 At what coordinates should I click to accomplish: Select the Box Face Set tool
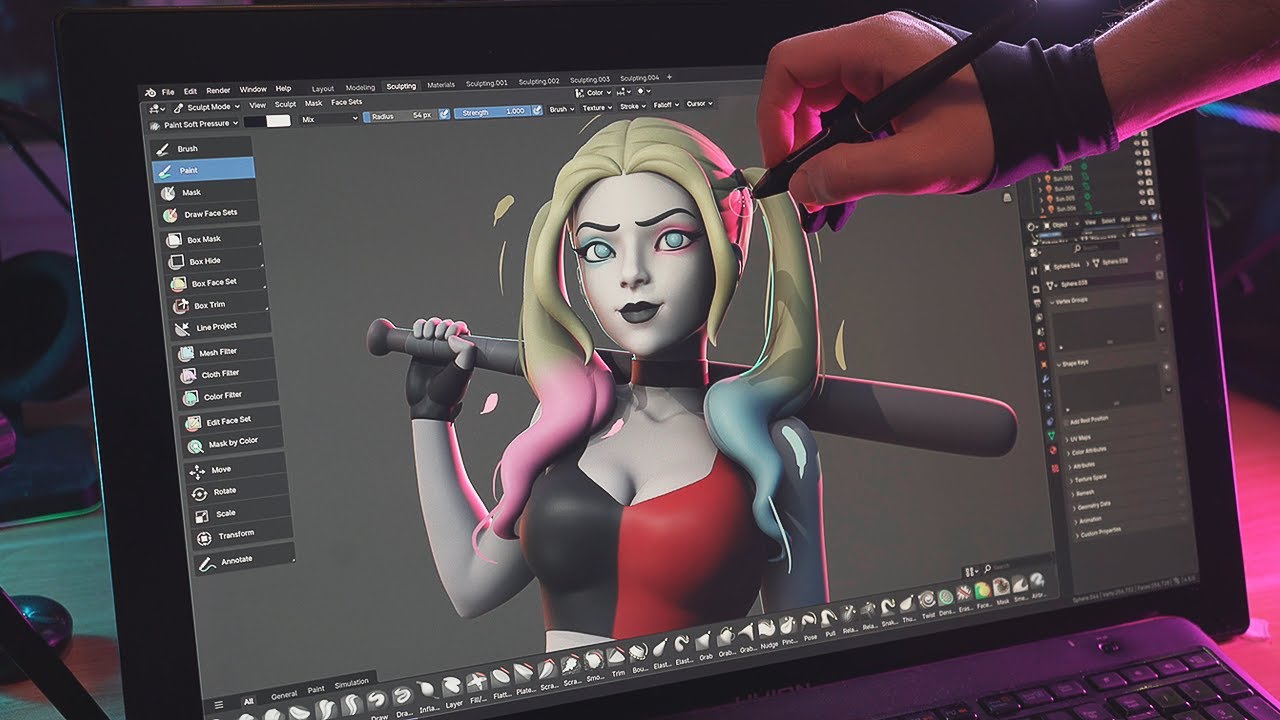[215, 283]
